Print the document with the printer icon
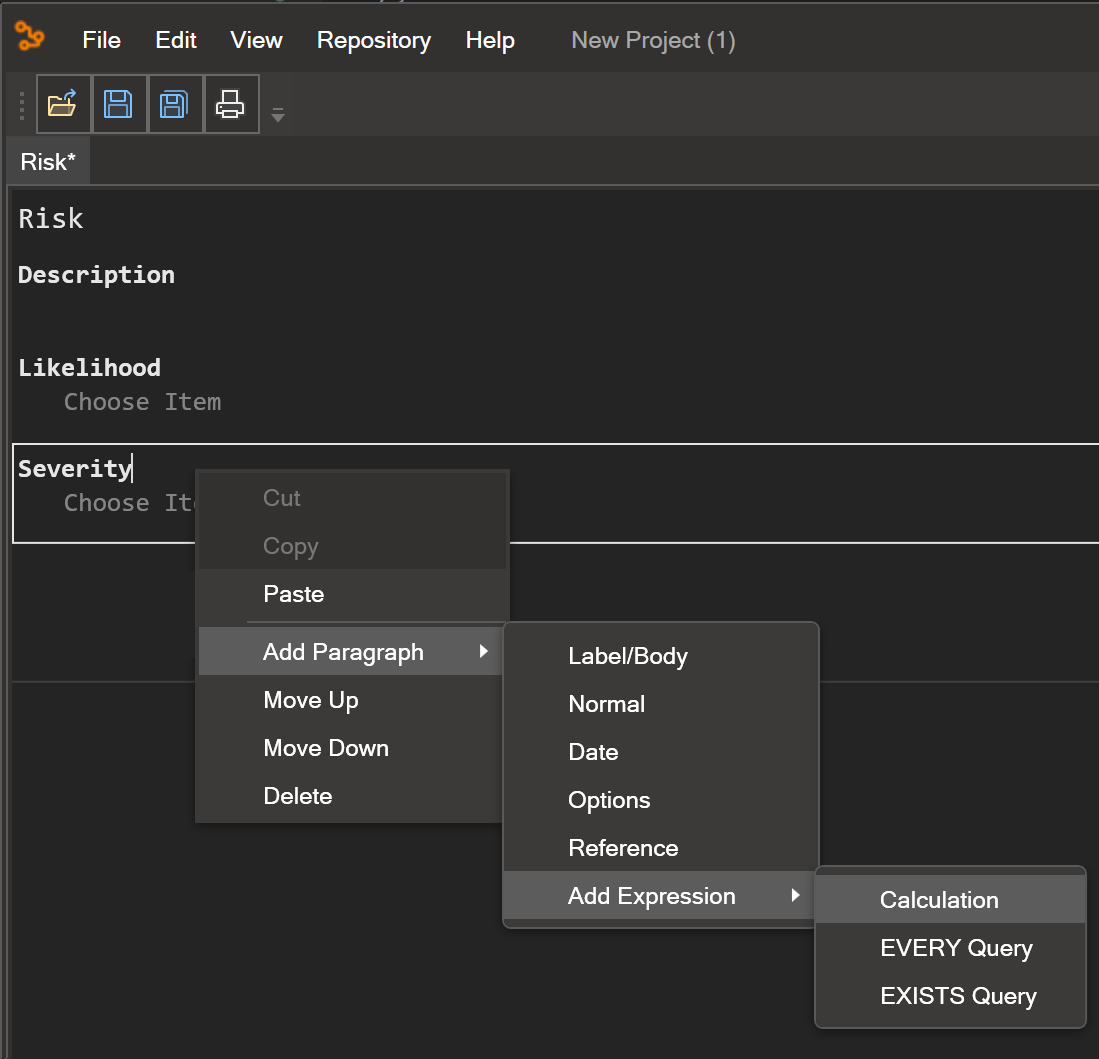This screenshot has width=1099, height=1059. (x=231, y=104)
